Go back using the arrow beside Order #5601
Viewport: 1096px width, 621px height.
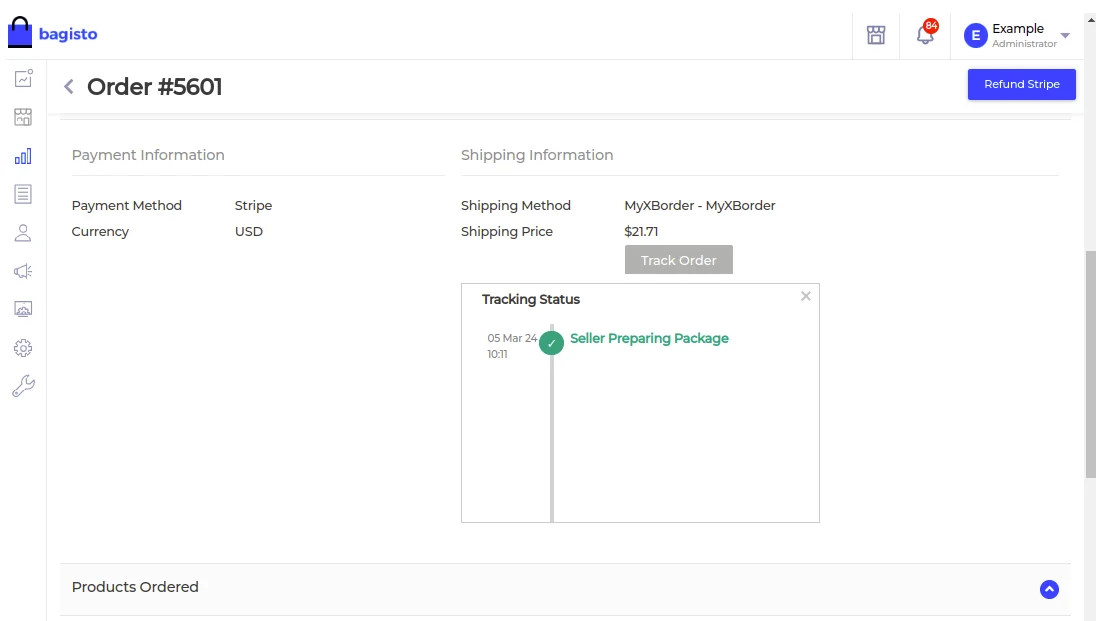pyautogui.click(x=69, y=87)
